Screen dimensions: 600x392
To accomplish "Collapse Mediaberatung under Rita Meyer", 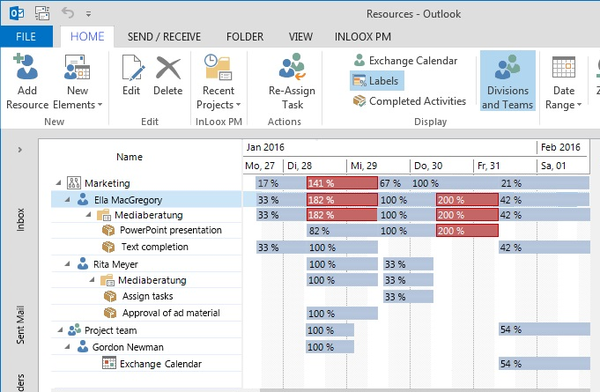I will coord(92,280).
